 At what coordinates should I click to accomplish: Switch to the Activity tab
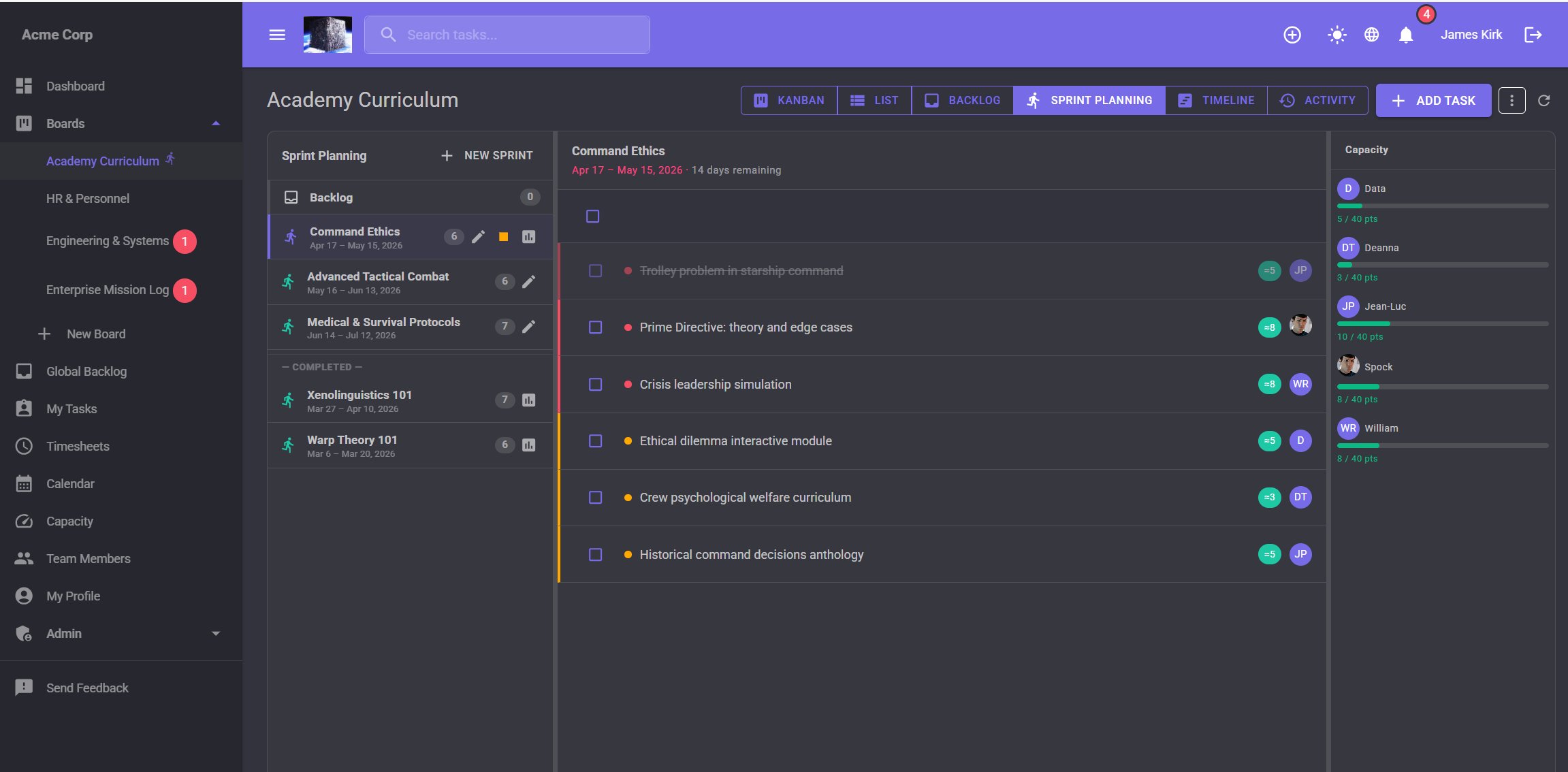point(1317,101)
